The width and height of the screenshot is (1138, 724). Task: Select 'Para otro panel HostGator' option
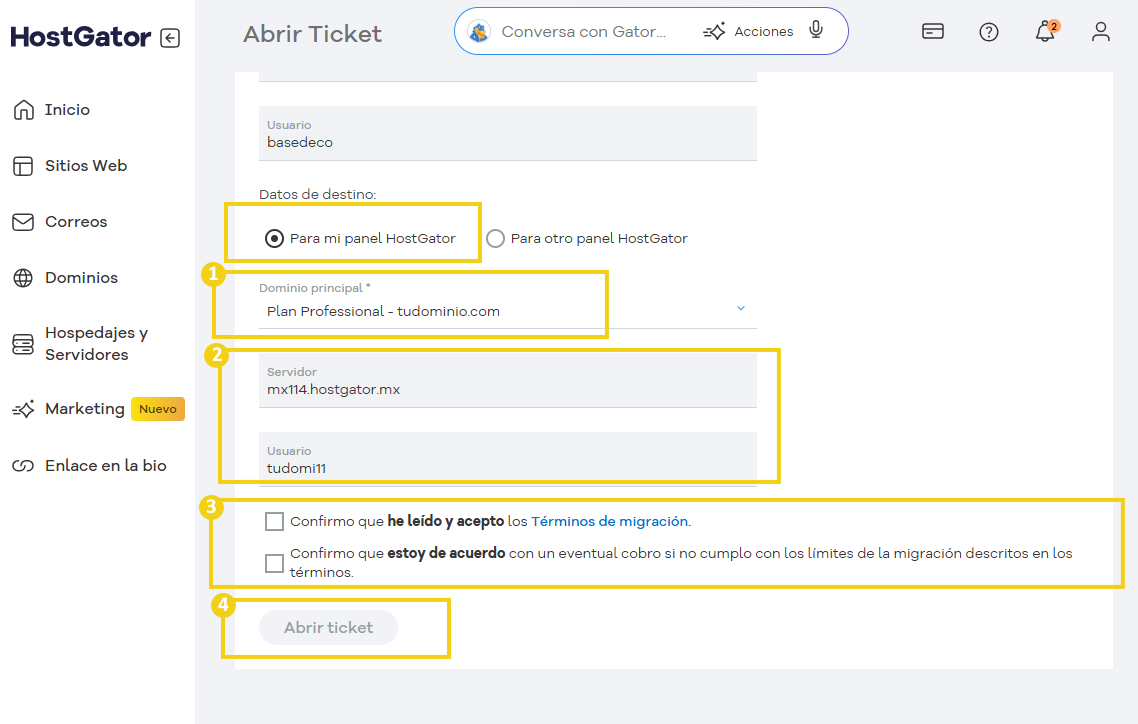click(x=495, y=238)
